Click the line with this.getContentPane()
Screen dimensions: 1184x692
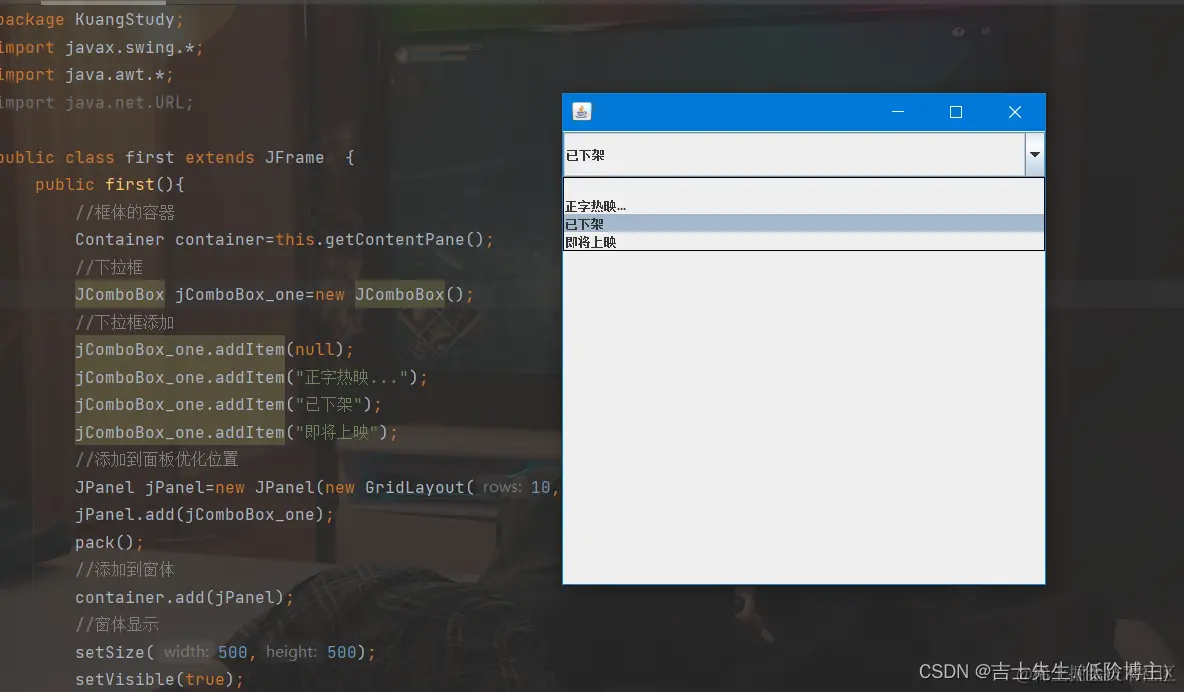(284, 239)
